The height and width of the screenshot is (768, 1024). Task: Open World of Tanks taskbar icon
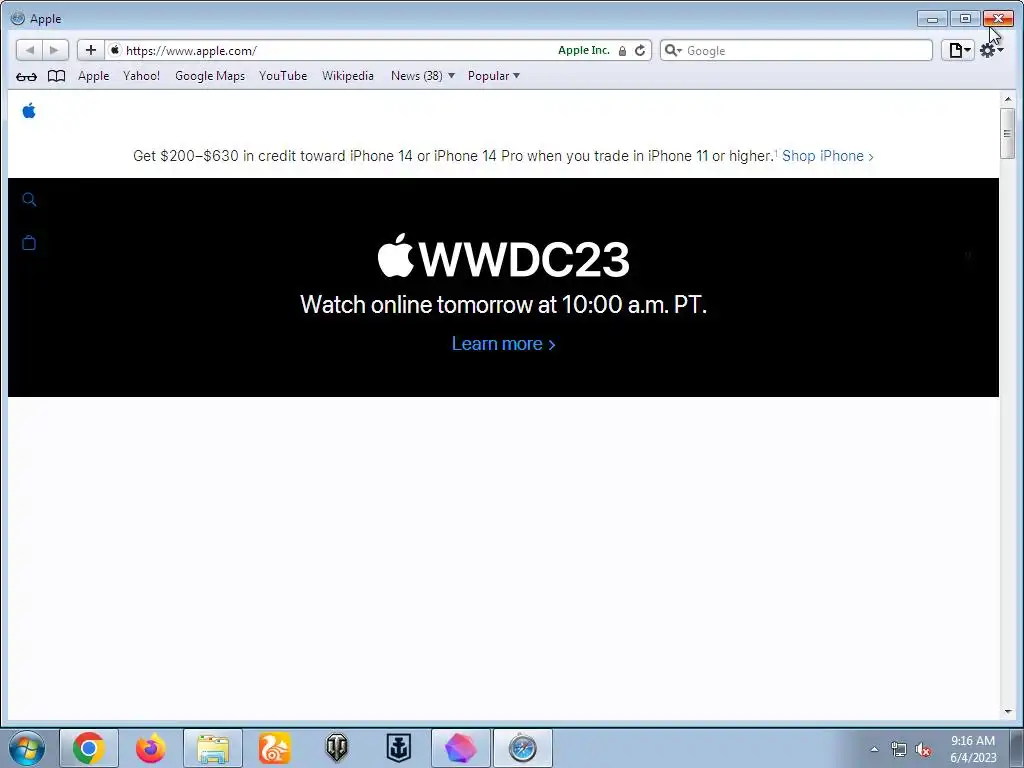tap(336, 748)
